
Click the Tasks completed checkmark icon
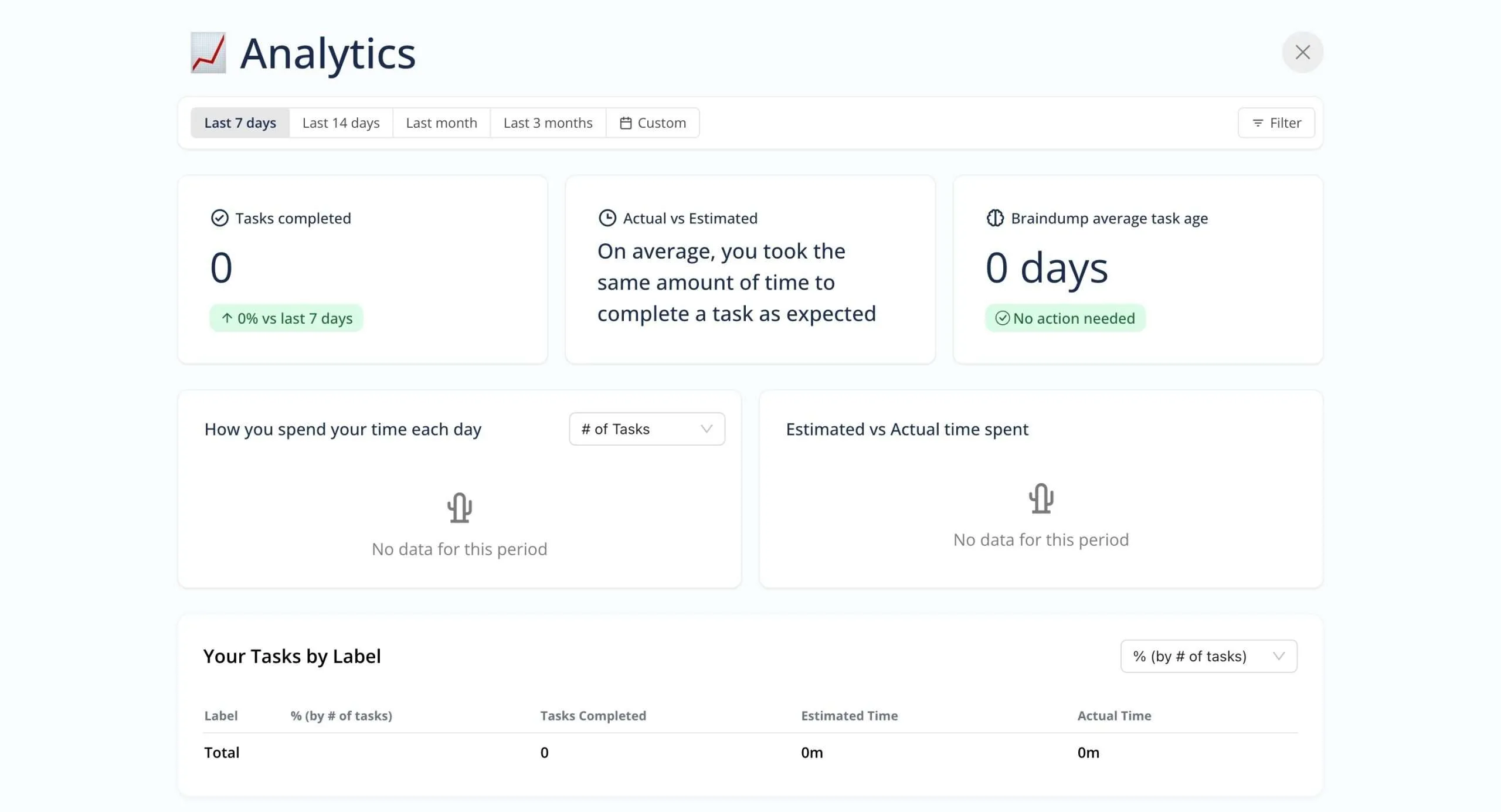pyautogui.click(x=219, y=218)
